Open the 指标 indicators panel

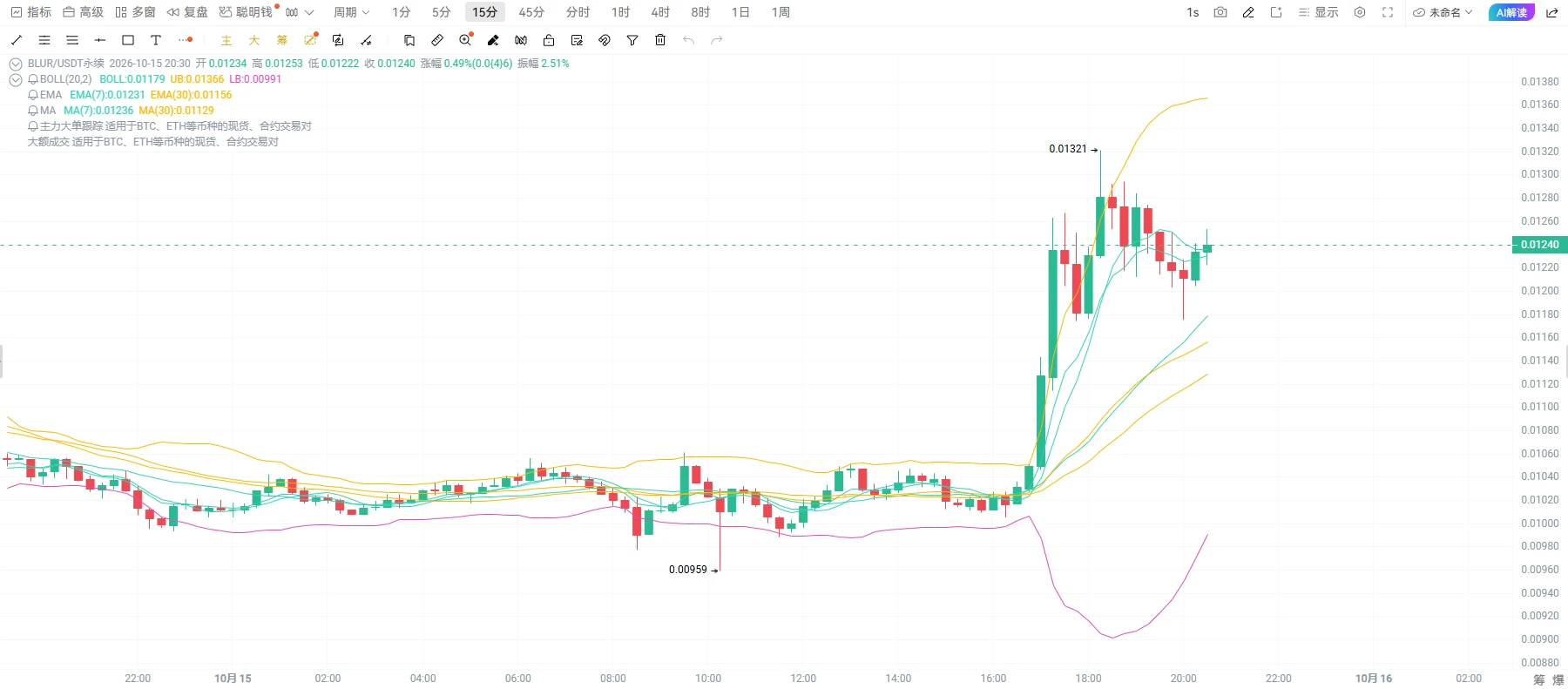(x=30, y=12)
